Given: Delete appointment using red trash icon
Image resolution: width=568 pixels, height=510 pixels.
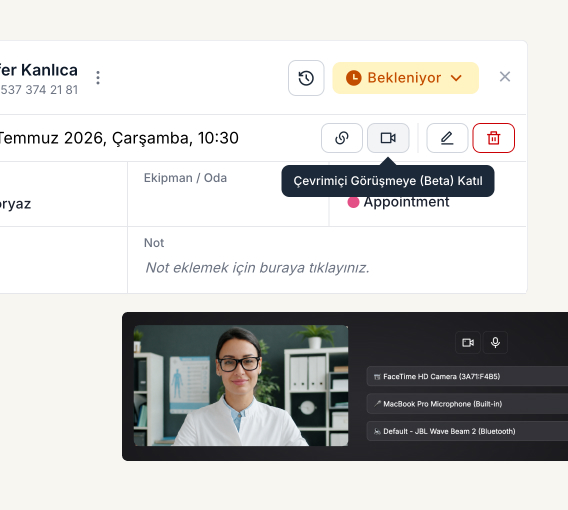Looking at the screenshot, I should point(493,138).
